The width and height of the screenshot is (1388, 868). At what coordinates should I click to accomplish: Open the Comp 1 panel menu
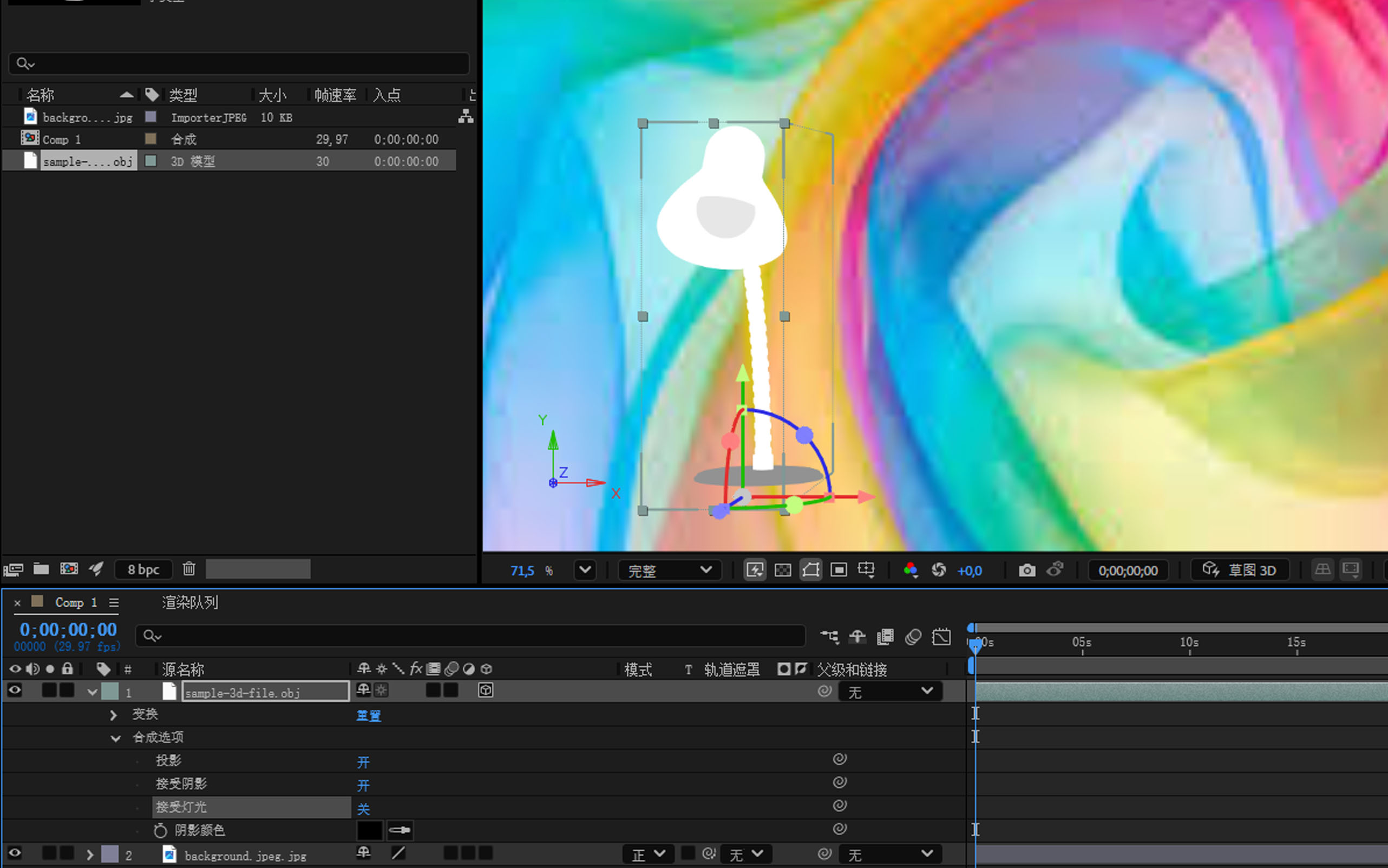[114, 603]
